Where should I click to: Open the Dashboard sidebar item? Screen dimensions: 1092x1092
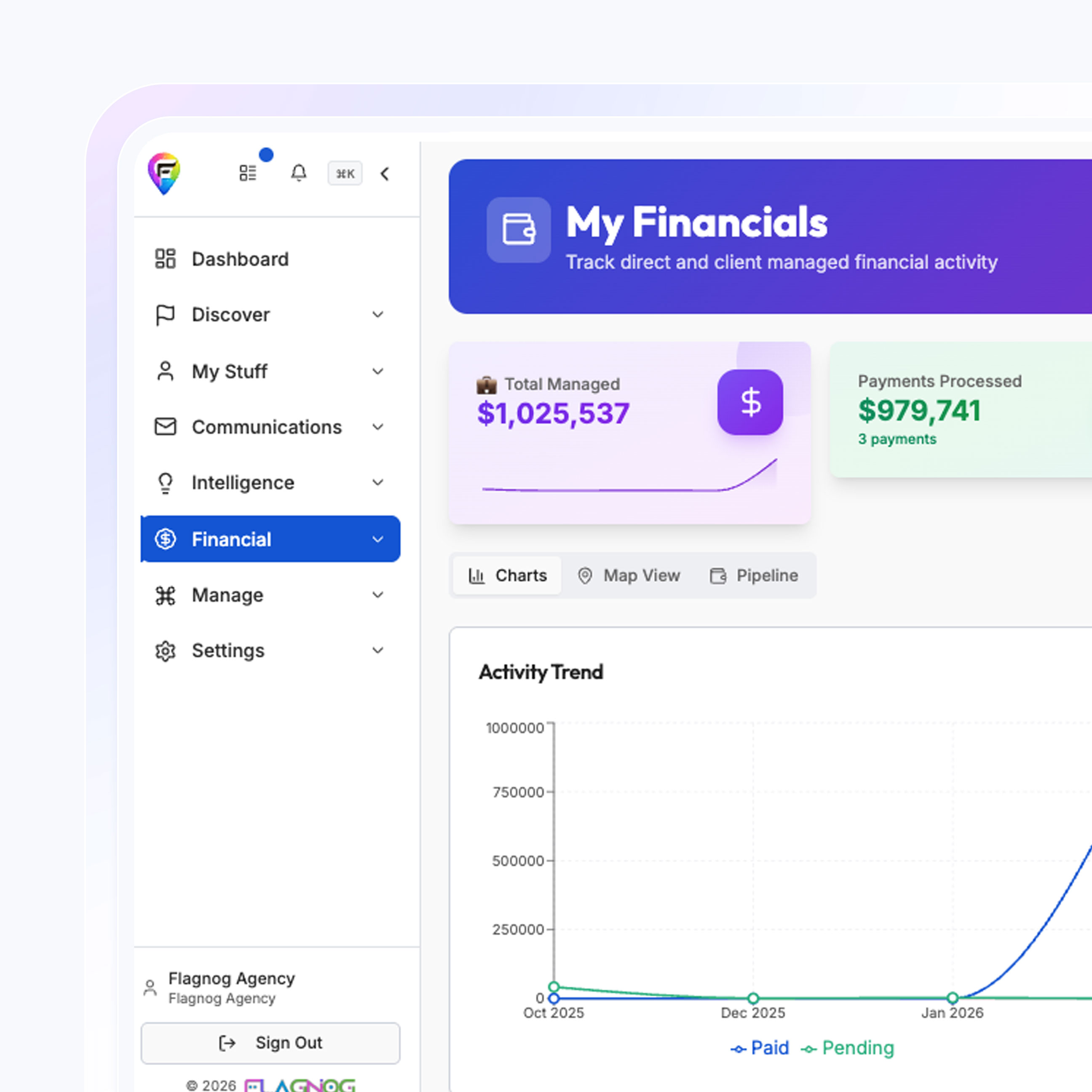(x=240, y=259)
